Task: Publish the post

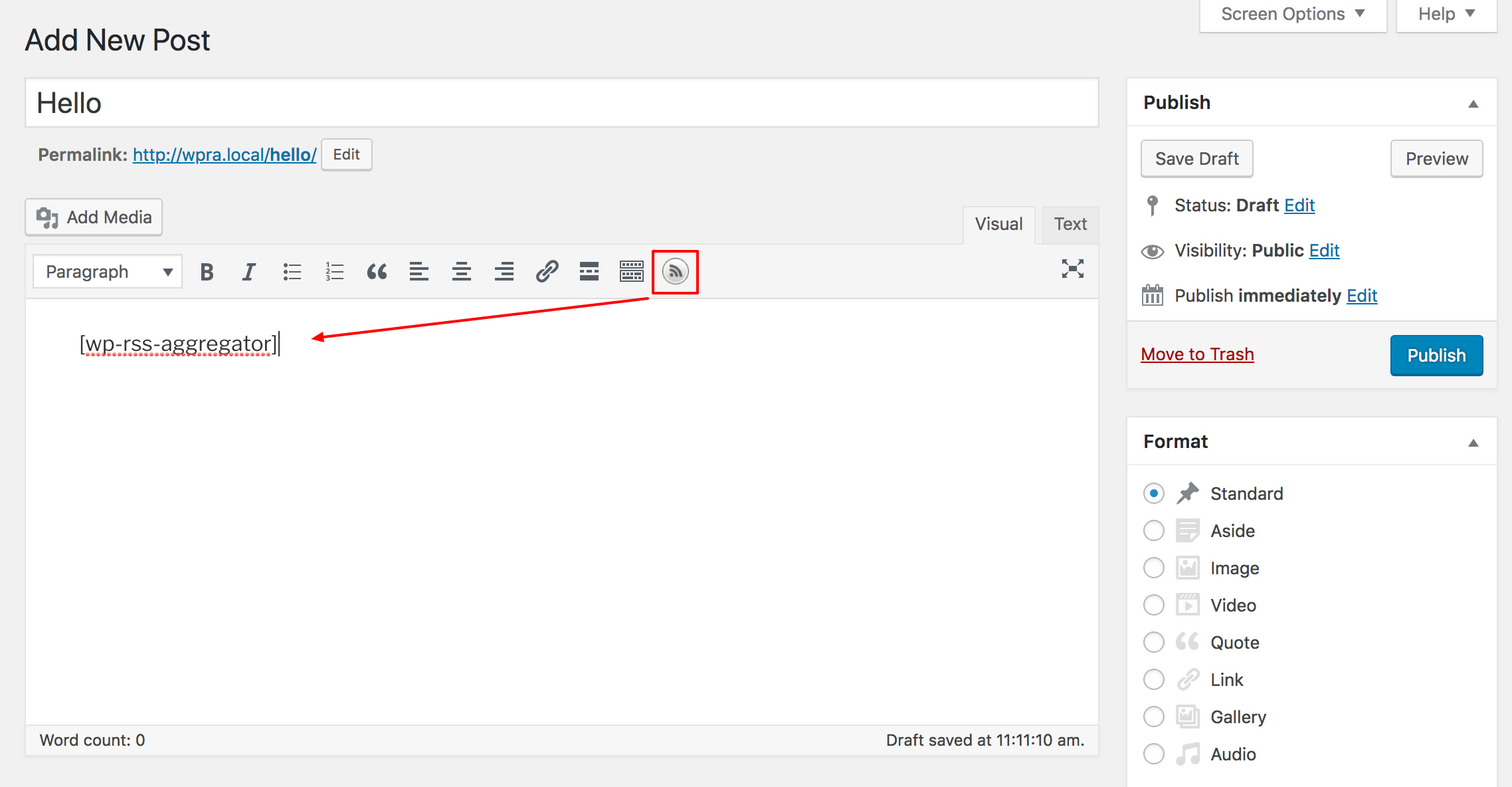Action: 1436,355
